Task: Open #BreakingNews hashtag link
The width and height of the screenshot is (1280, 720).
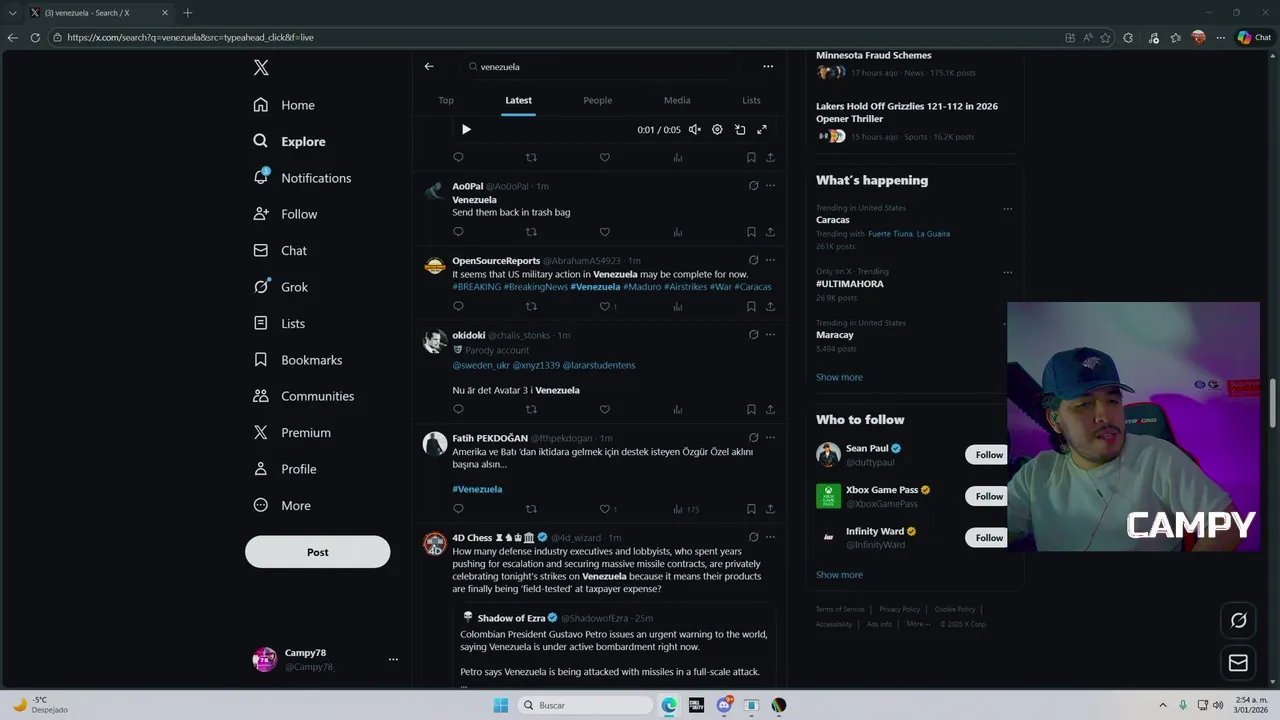Action: [535, 287]
